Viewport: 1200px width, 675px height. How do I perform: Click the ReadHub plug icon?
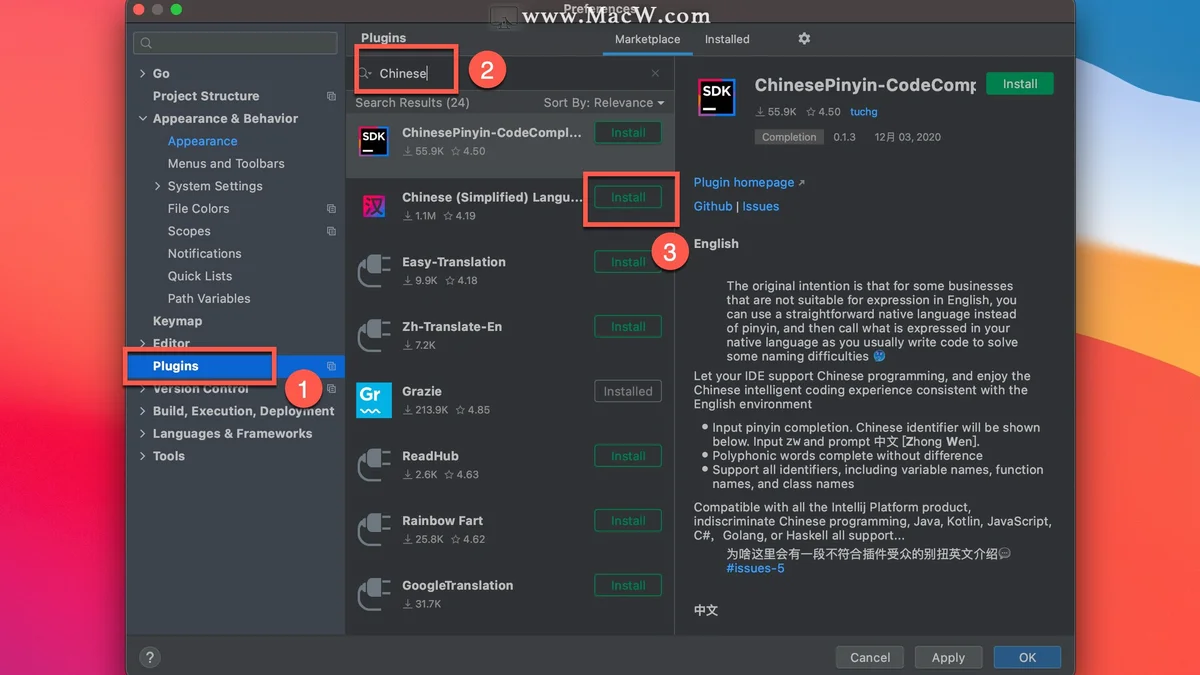[374, 465]
